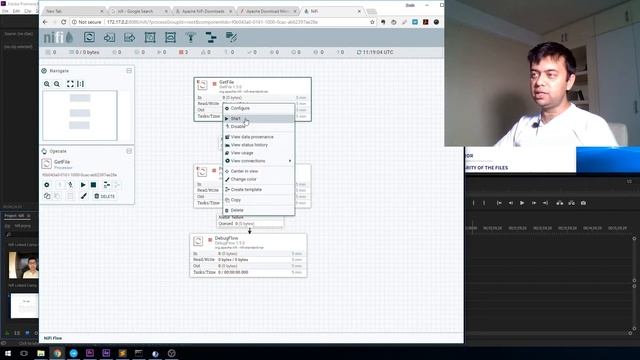Click the Lift button in Premiere monitor

point(560,203)
